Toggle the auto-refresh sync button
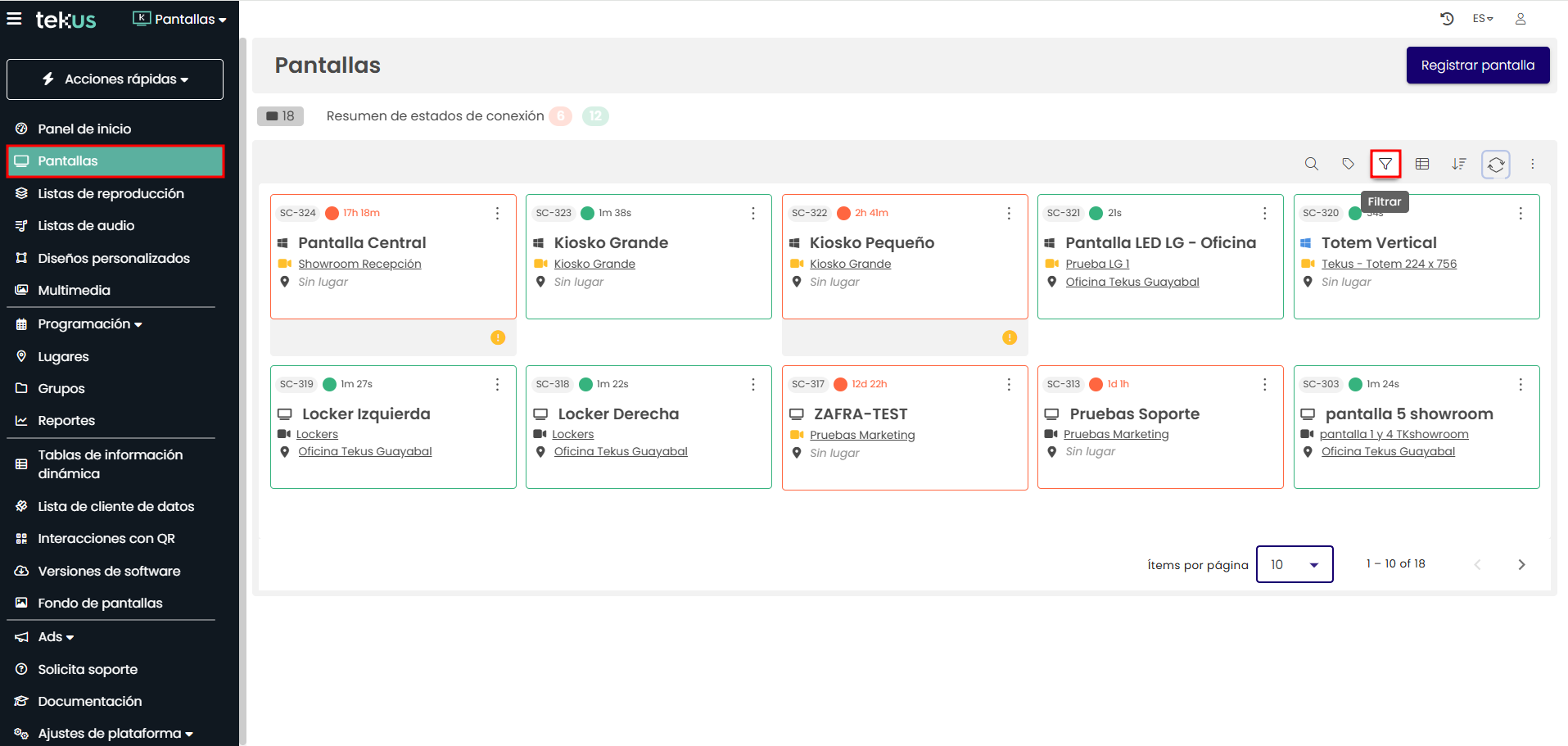The height and width of the screenshot is (746, 1568). click(1496, 165)
